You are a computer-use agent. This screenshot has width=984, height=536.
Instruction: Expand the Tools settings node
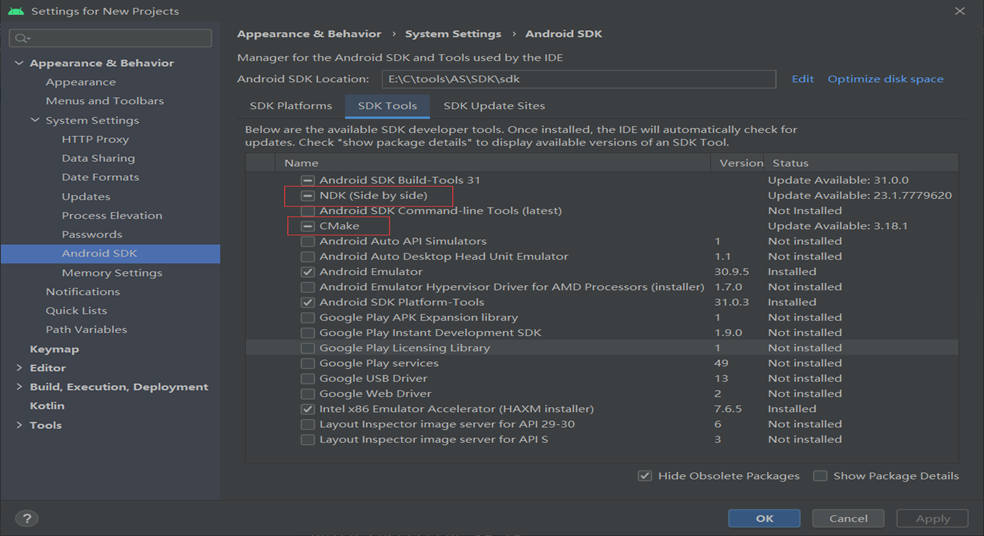19,425
